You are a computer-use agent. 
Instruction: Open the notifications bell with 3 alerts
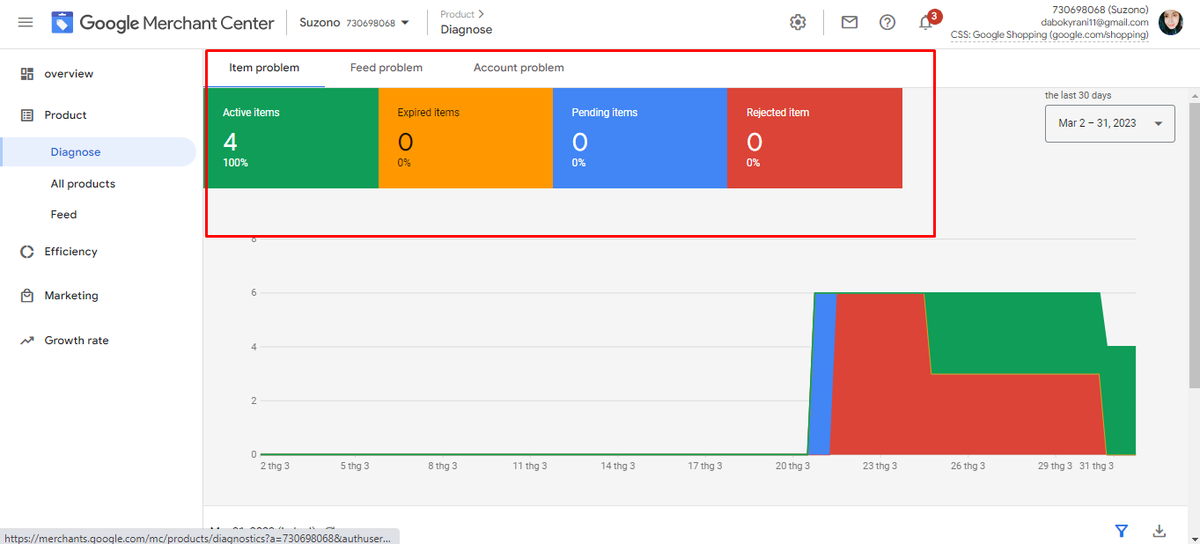(x=927, y=21)
